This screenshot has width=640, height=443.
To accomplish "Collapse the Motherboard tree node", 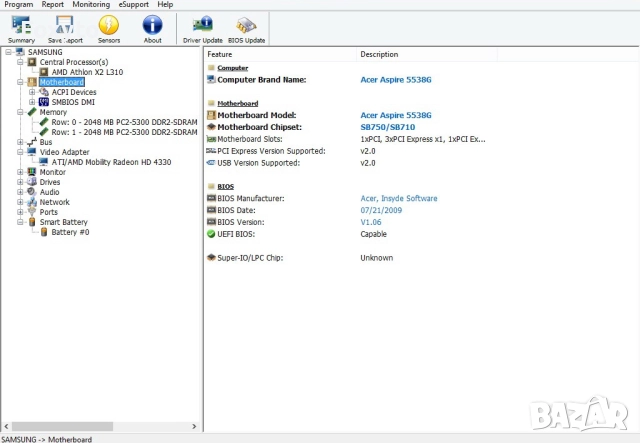I will pyautogui.click(x=20, y=82).
